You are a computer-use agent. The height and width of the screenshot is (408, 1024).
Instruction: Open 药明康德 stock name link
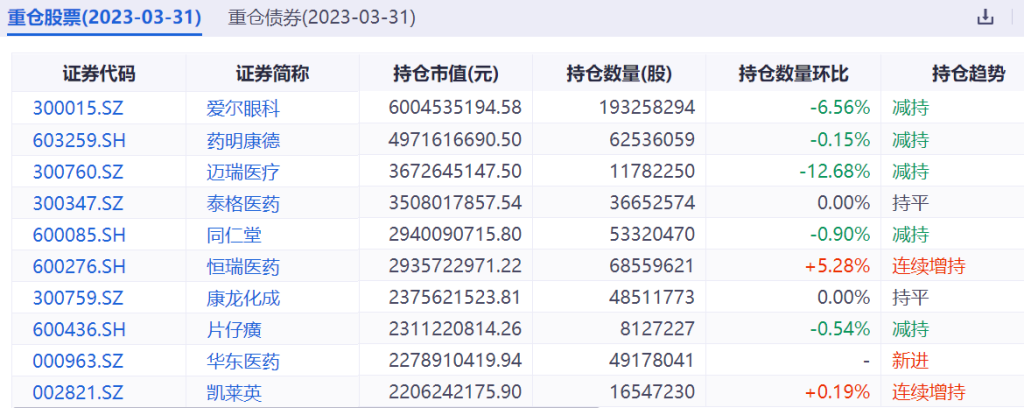(x=242, y=140)
